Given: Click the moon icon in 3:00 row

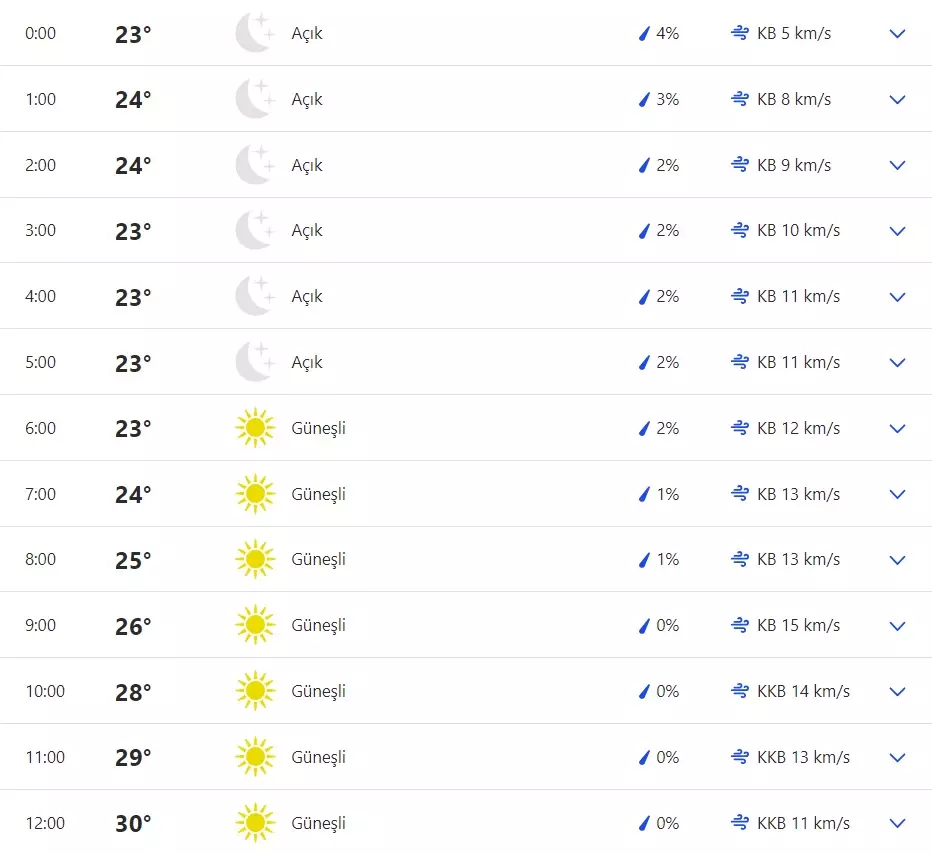Looking at the screenshot, I should coord(254,230).
